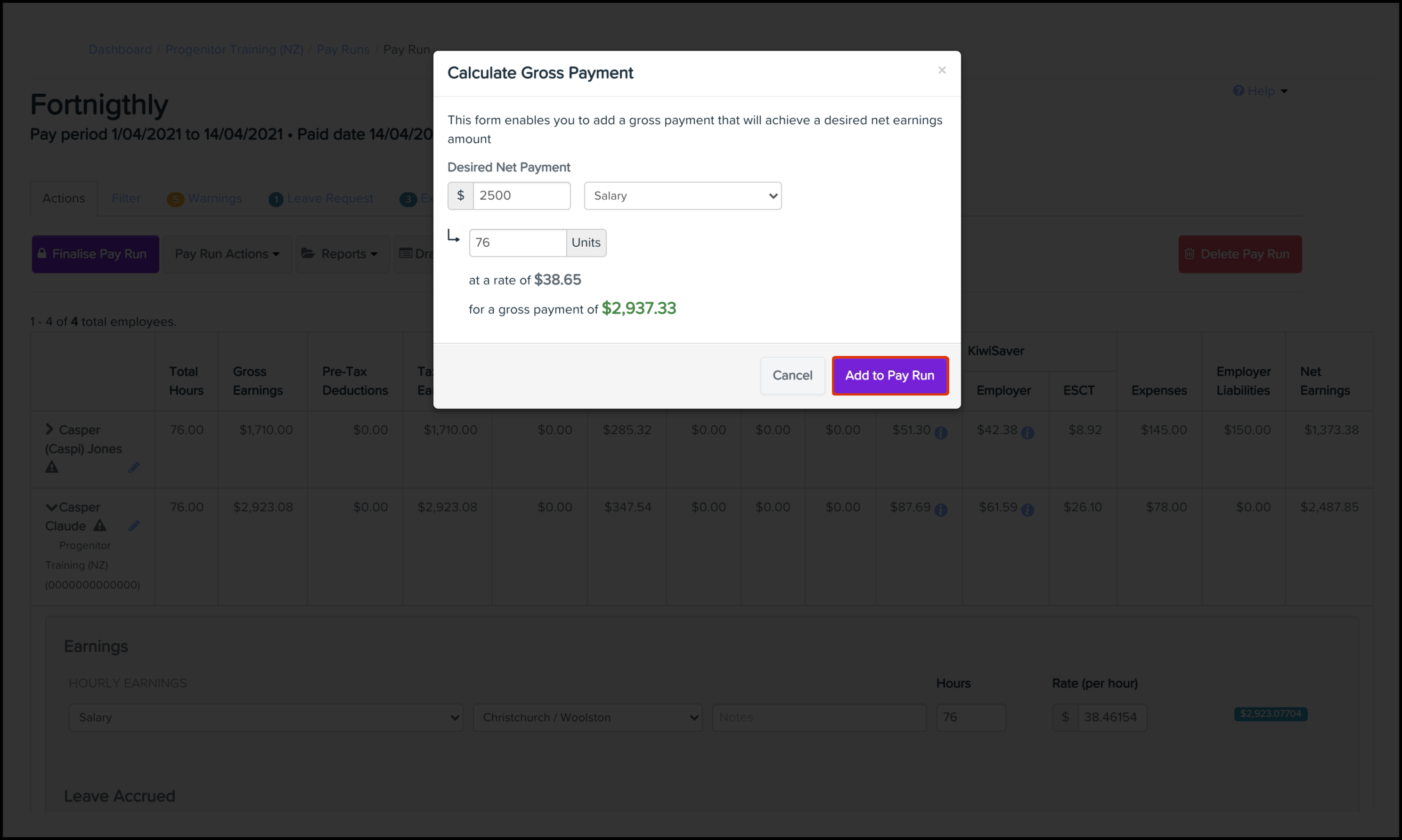Open the Dashboard breadcrumb link
Screen dimensions: 1402x840
[120, 49]
